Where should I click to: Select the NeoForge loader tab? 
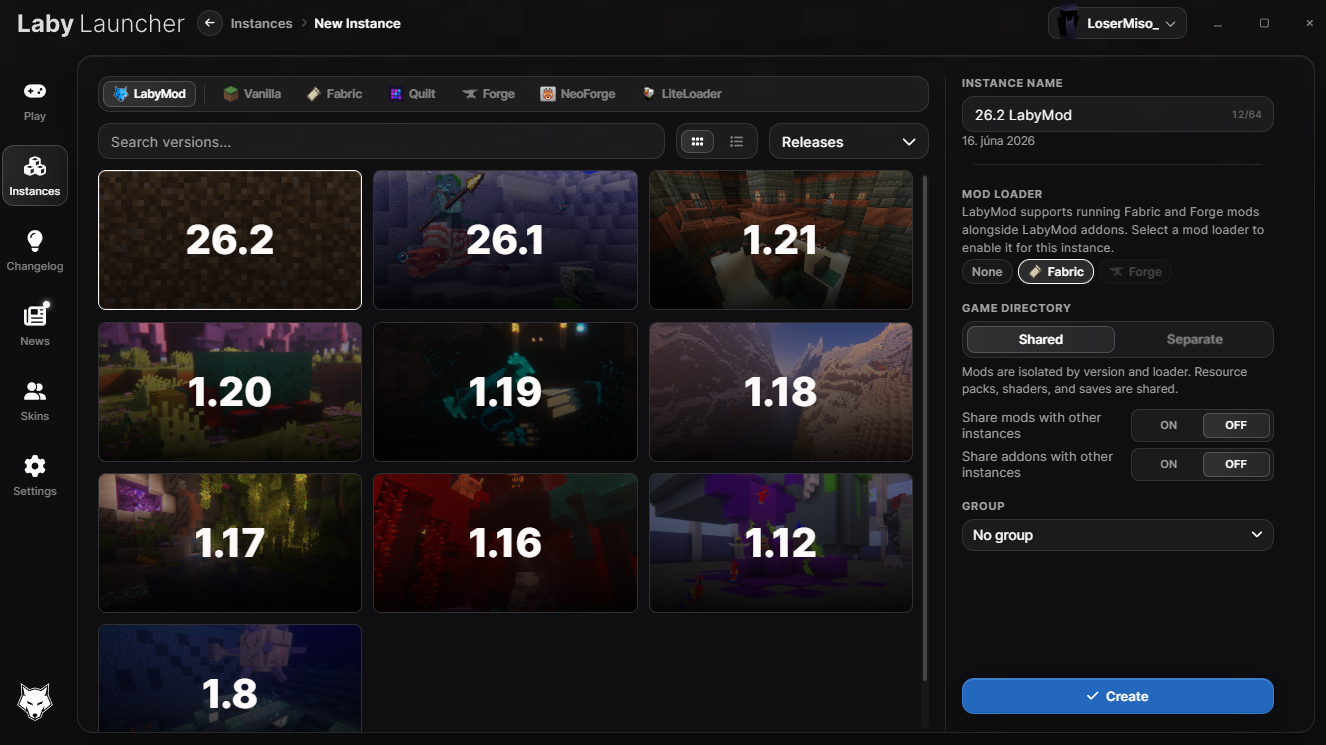pyautogui.click(x=578, y=94)
